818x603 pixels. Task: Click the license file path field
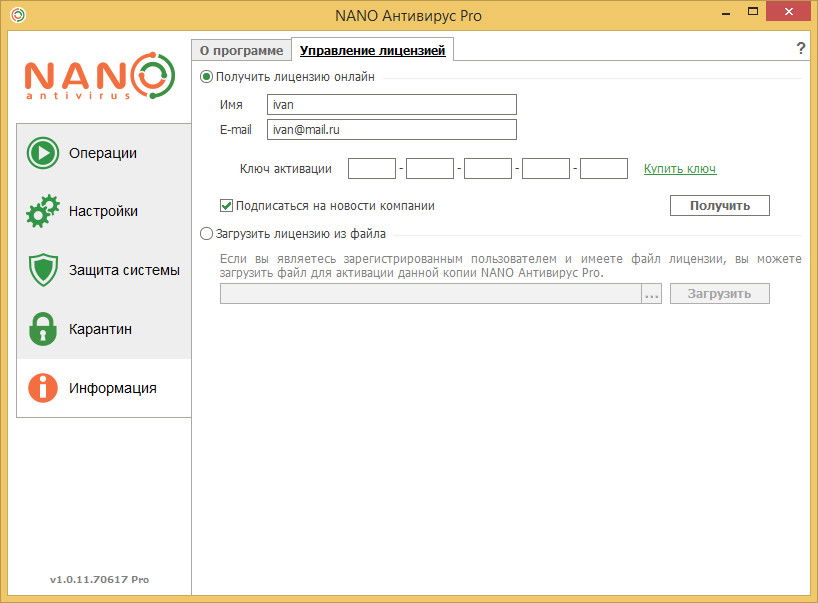click(430, 294)
